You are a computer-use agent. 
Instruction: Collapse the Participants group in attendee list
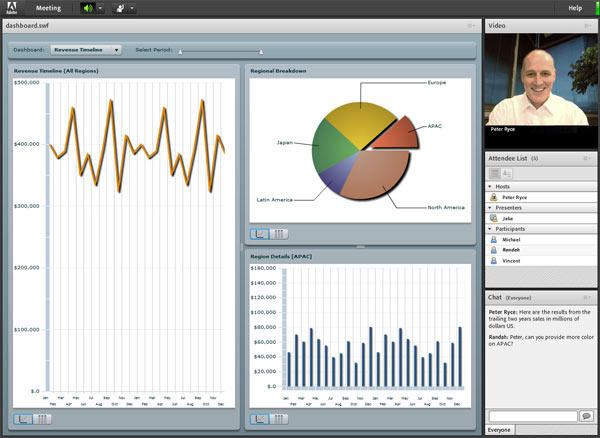(491, 229)
